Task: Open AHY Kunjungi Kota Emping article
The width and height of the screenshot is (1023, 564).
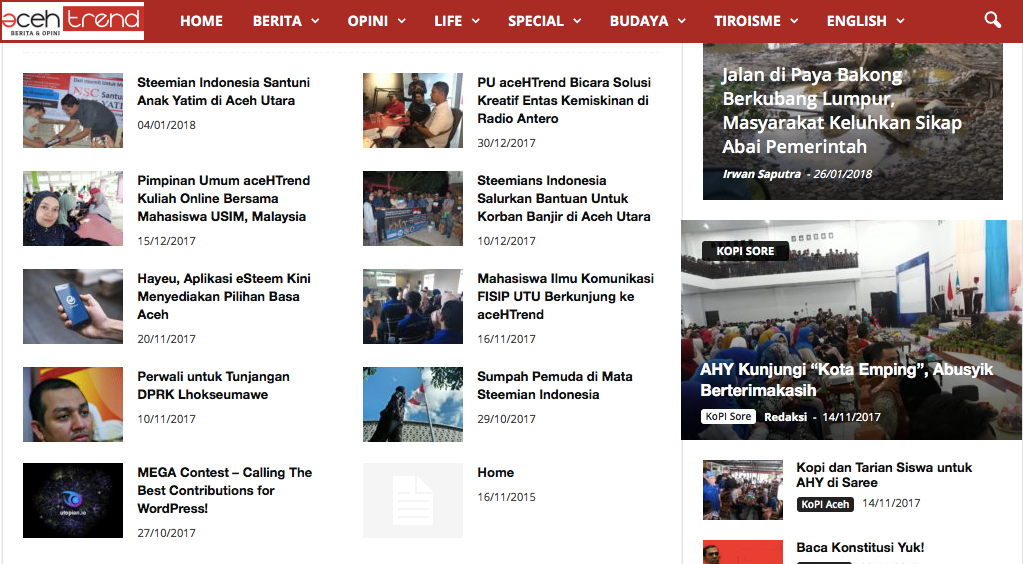Action: [x=846, y=380]
